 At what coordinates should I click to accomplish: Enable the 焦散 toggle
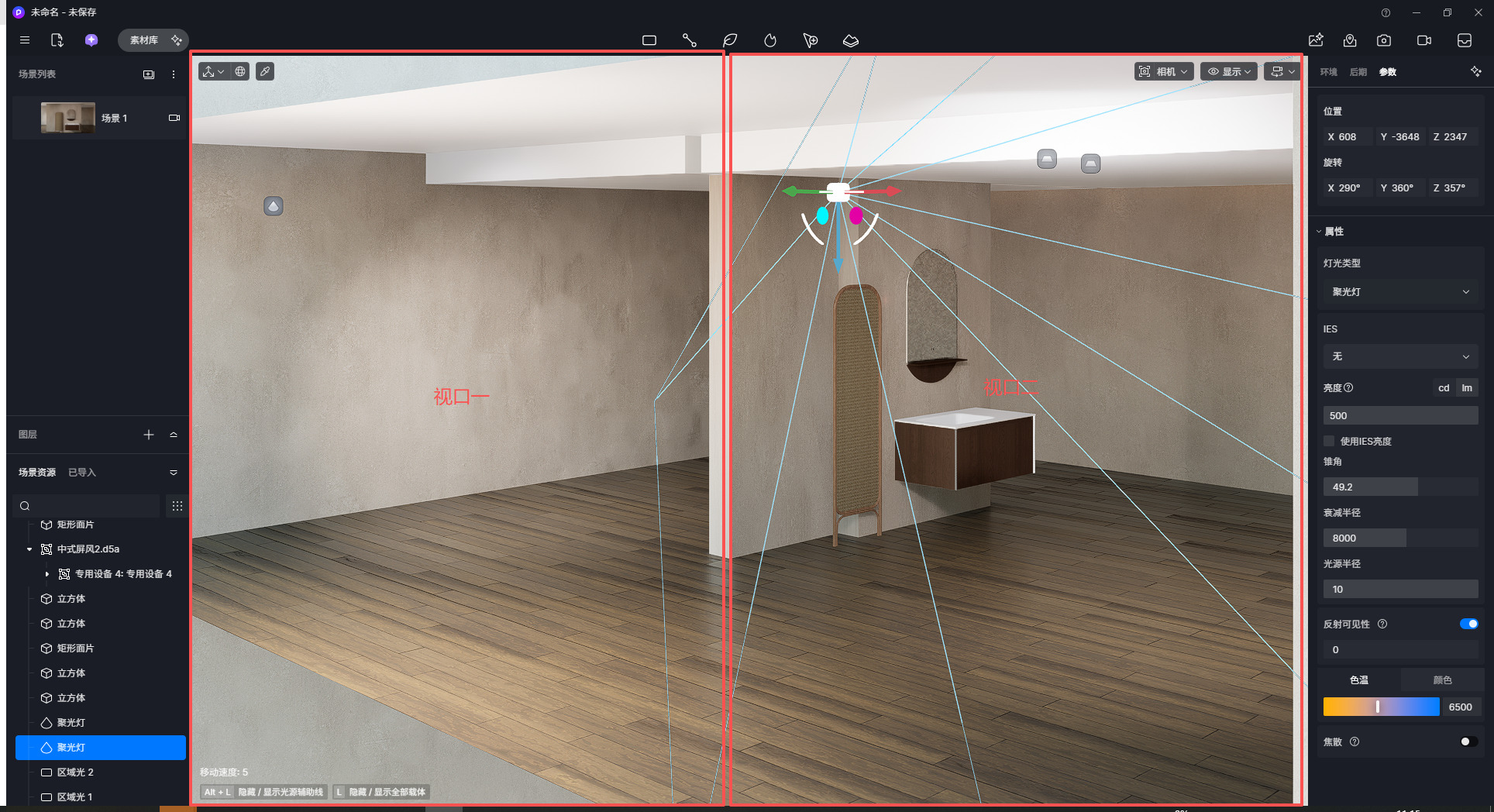(1468, 741)
